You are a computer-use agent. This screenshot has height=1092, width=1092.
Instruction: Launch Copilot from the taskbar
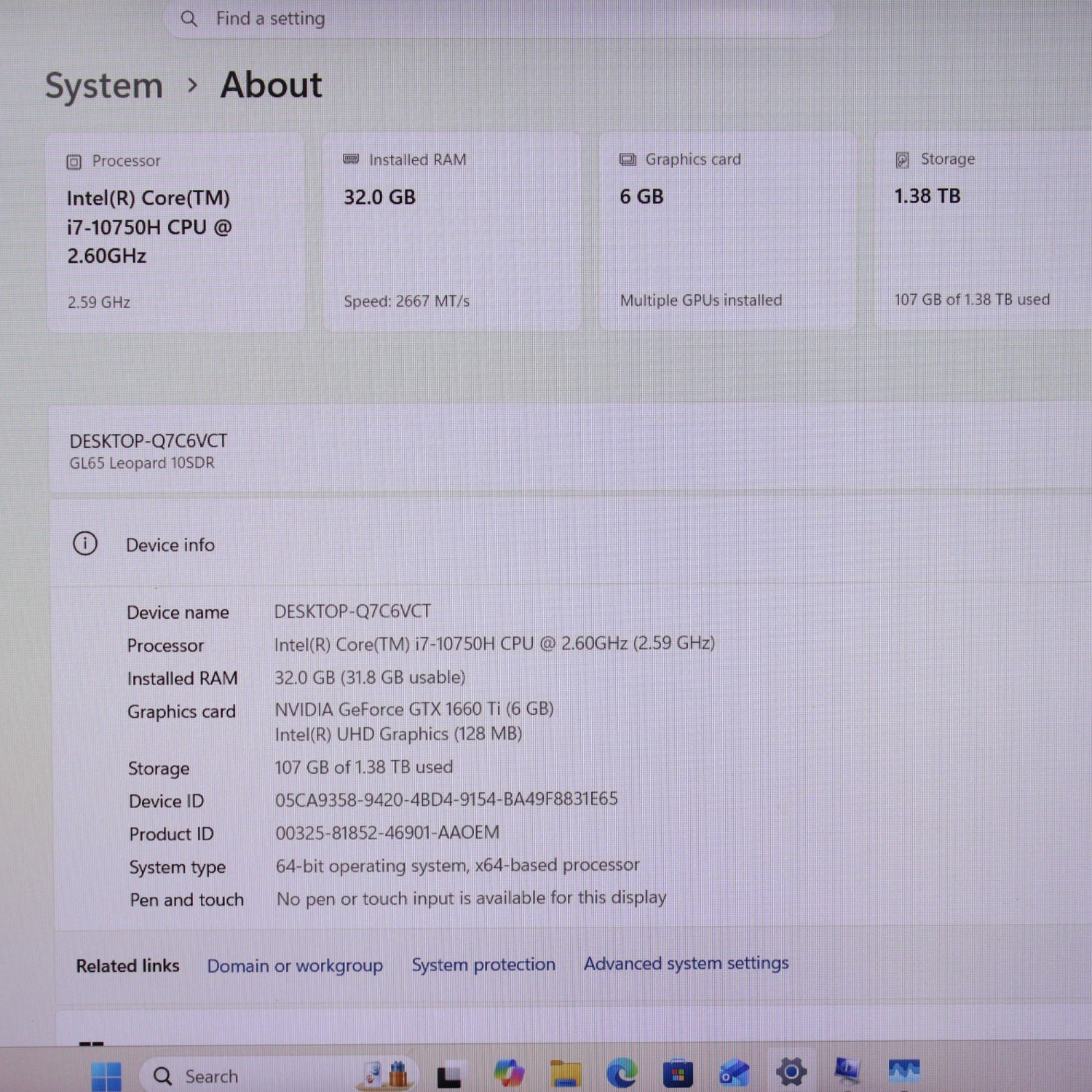point(509,1073)
